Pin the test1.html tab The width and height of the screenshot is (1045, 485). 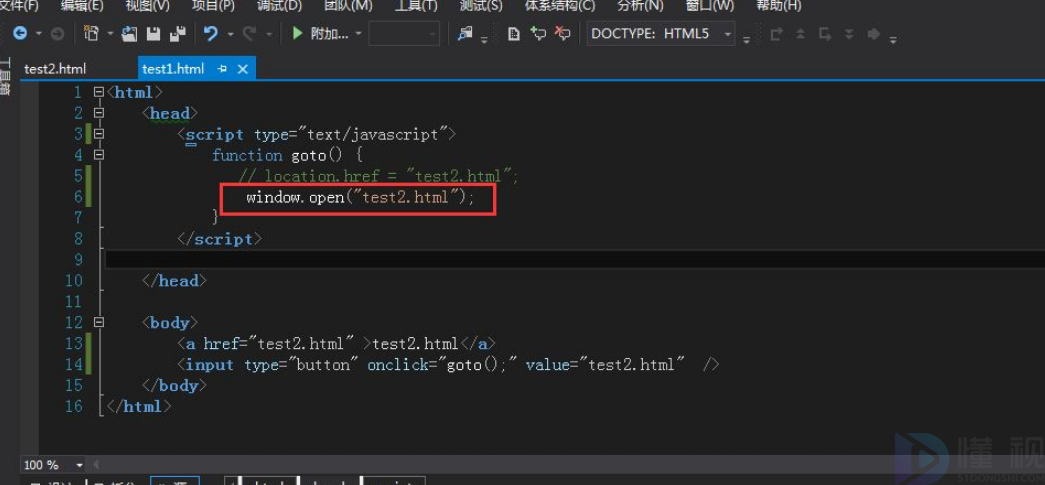tap(223, 69)
